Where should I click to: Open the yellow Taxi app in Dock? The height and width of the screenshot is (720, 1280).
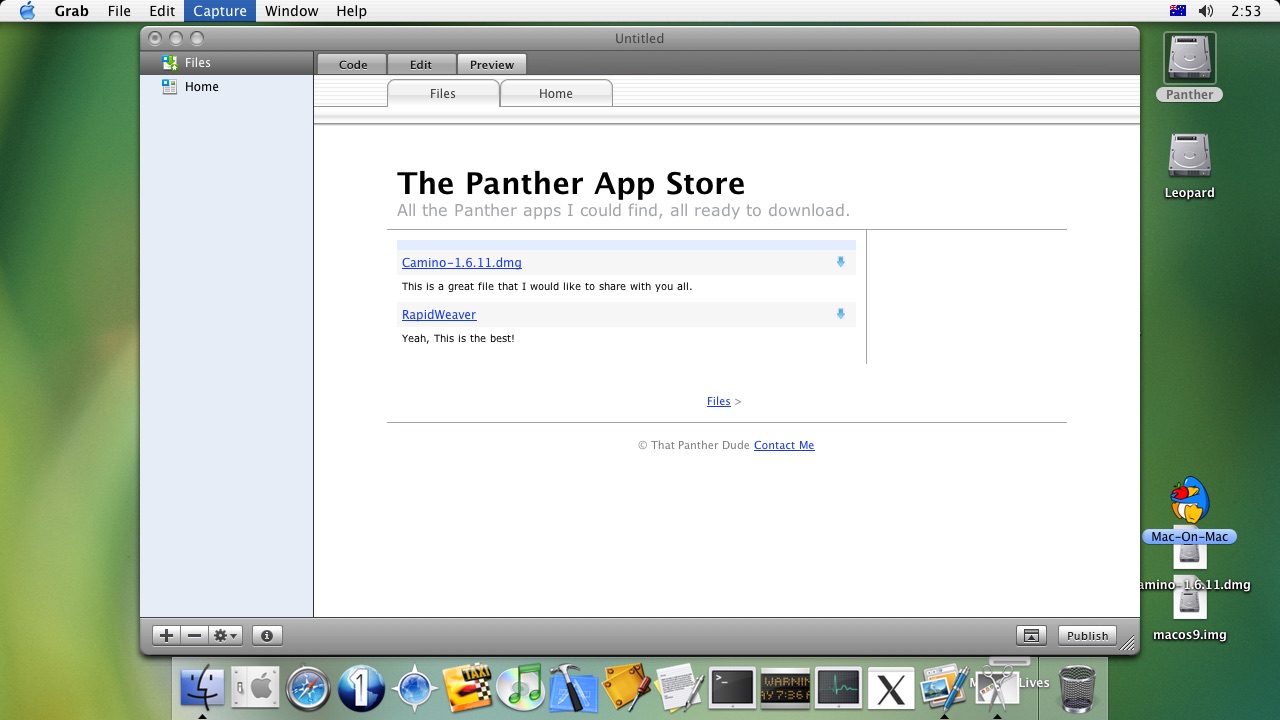(x=467, y=688)
